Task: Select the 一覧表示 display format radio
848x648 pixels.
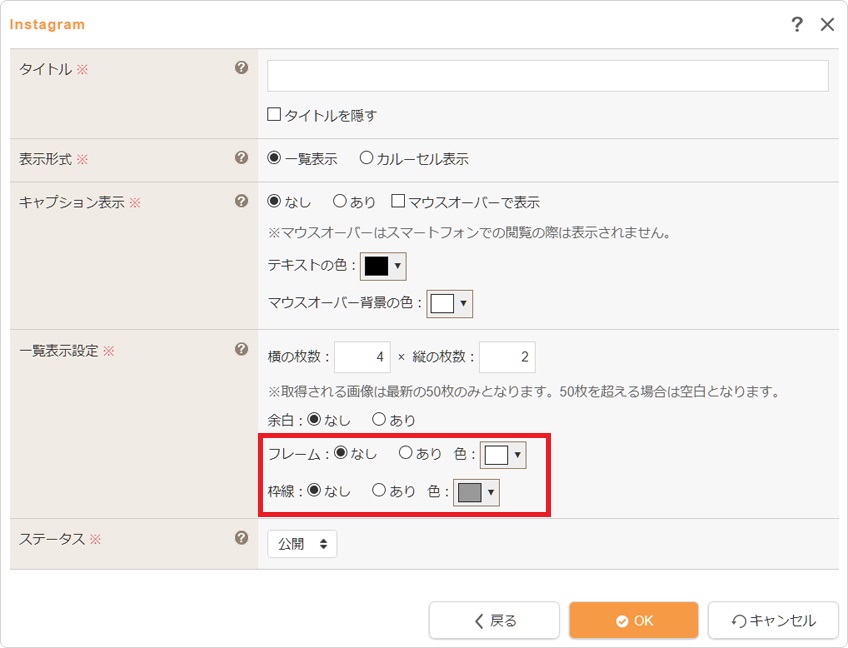Action: [x=274, y=157]
